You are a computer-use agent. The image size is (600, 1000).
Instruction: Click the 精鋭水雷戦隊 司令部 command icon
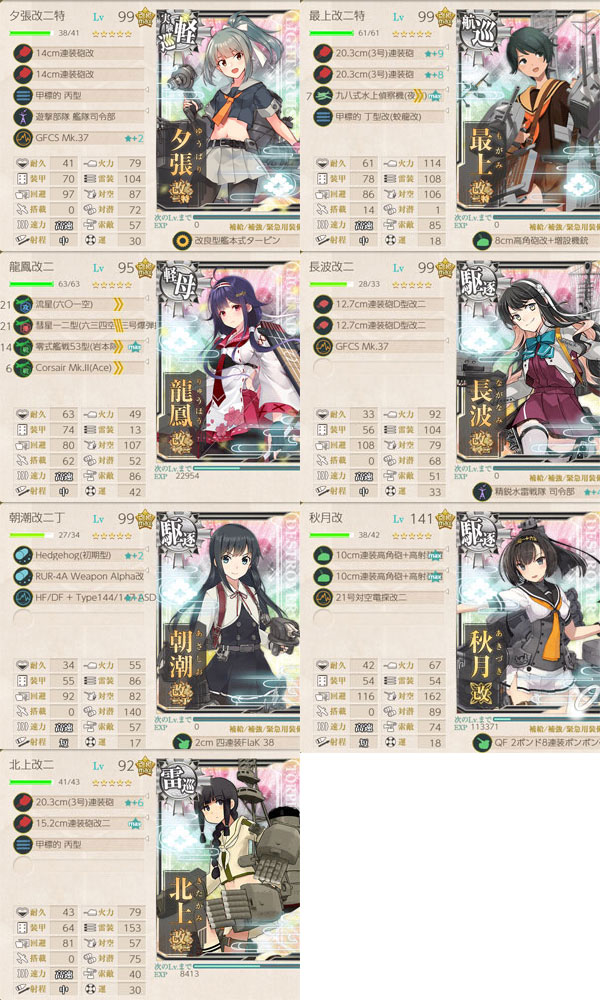click(483, 492)
